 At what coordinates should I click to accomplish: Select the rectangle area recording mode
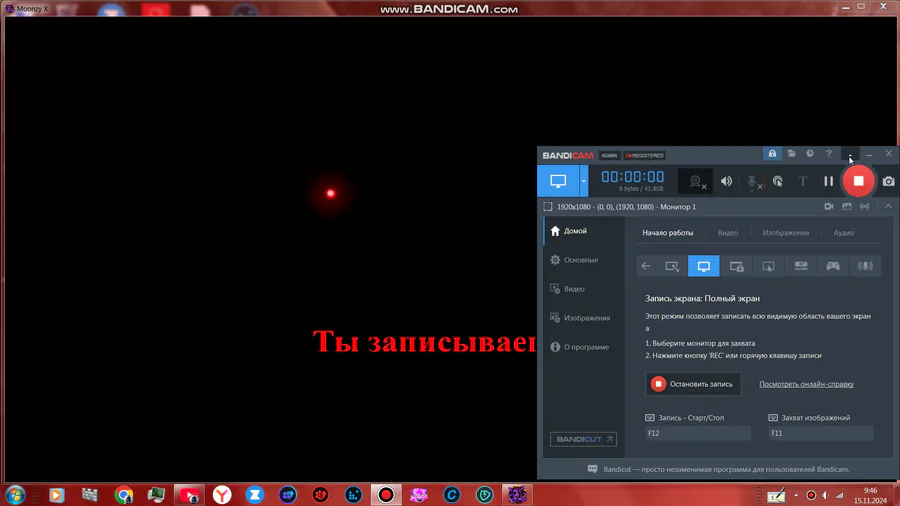pos(672,266)
